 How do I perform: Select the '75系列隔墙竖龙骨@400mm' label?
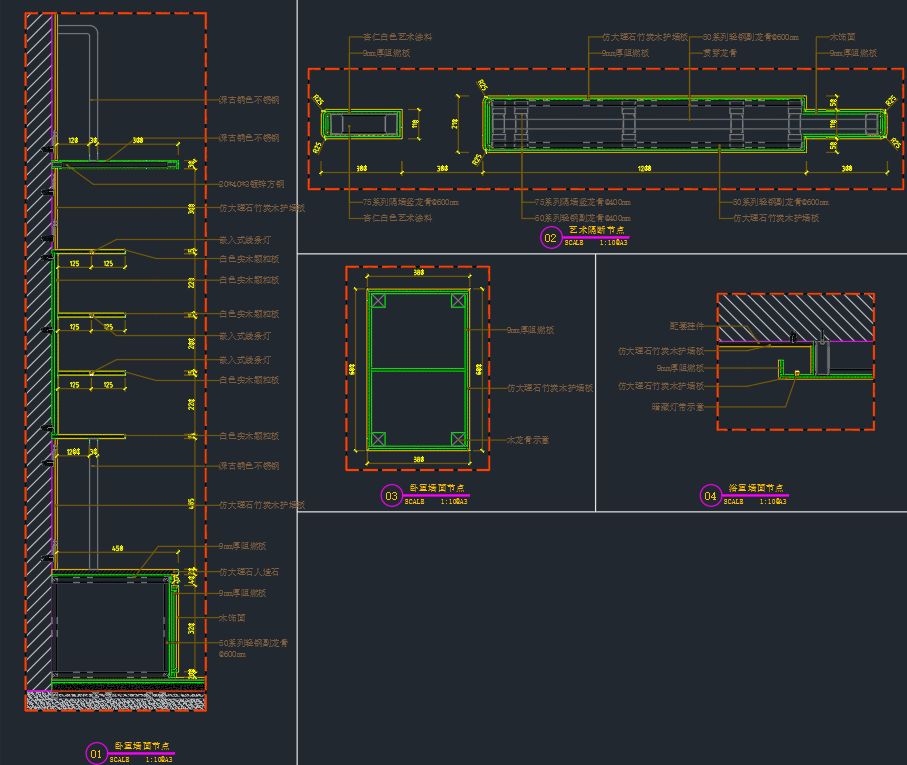[582, 202]
